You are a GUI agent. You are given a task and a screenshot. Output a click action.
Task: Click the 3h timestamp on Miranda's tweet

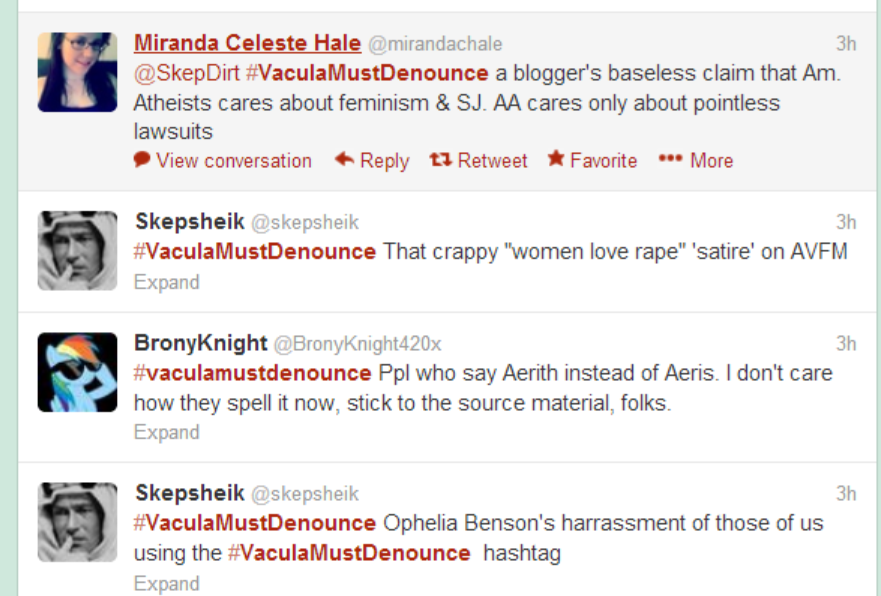point(846,44)
